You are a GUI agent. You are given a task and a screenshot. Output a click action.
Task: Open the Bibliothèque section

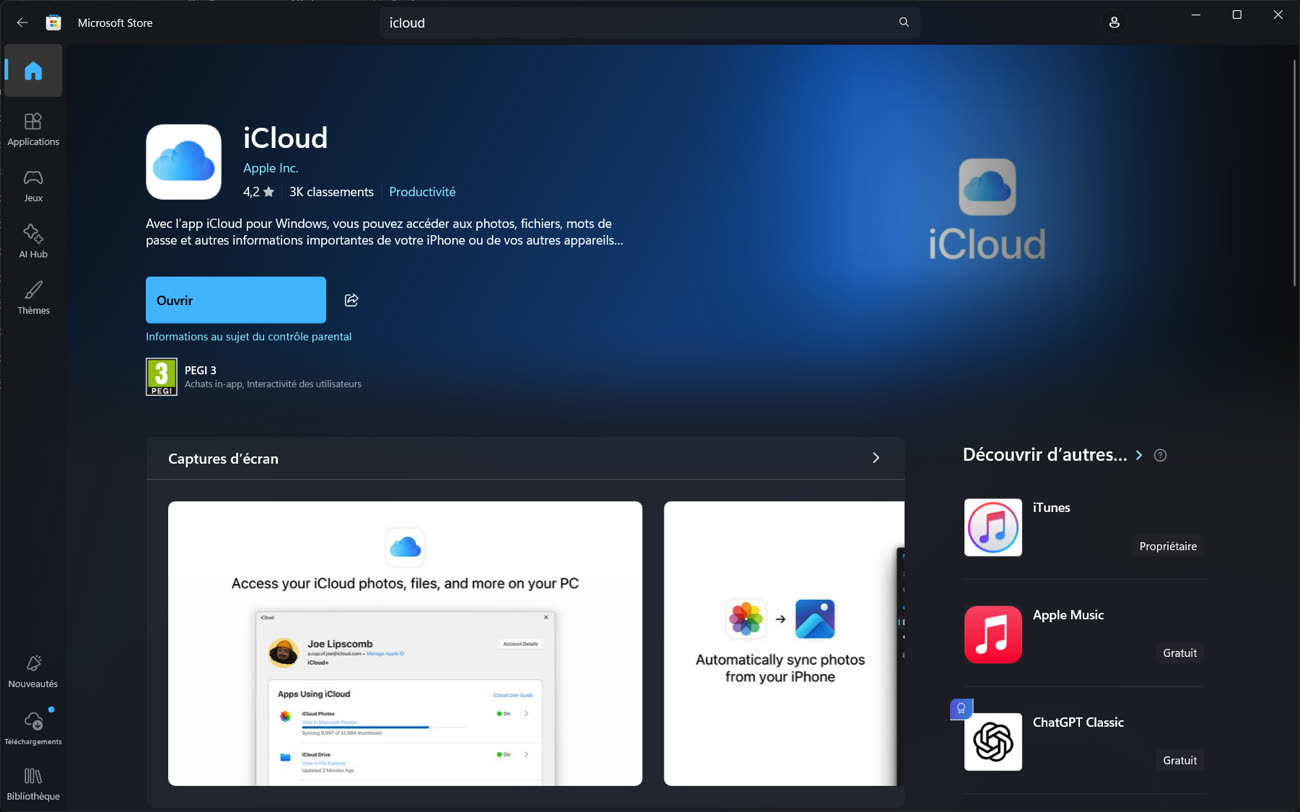(33, 784)
